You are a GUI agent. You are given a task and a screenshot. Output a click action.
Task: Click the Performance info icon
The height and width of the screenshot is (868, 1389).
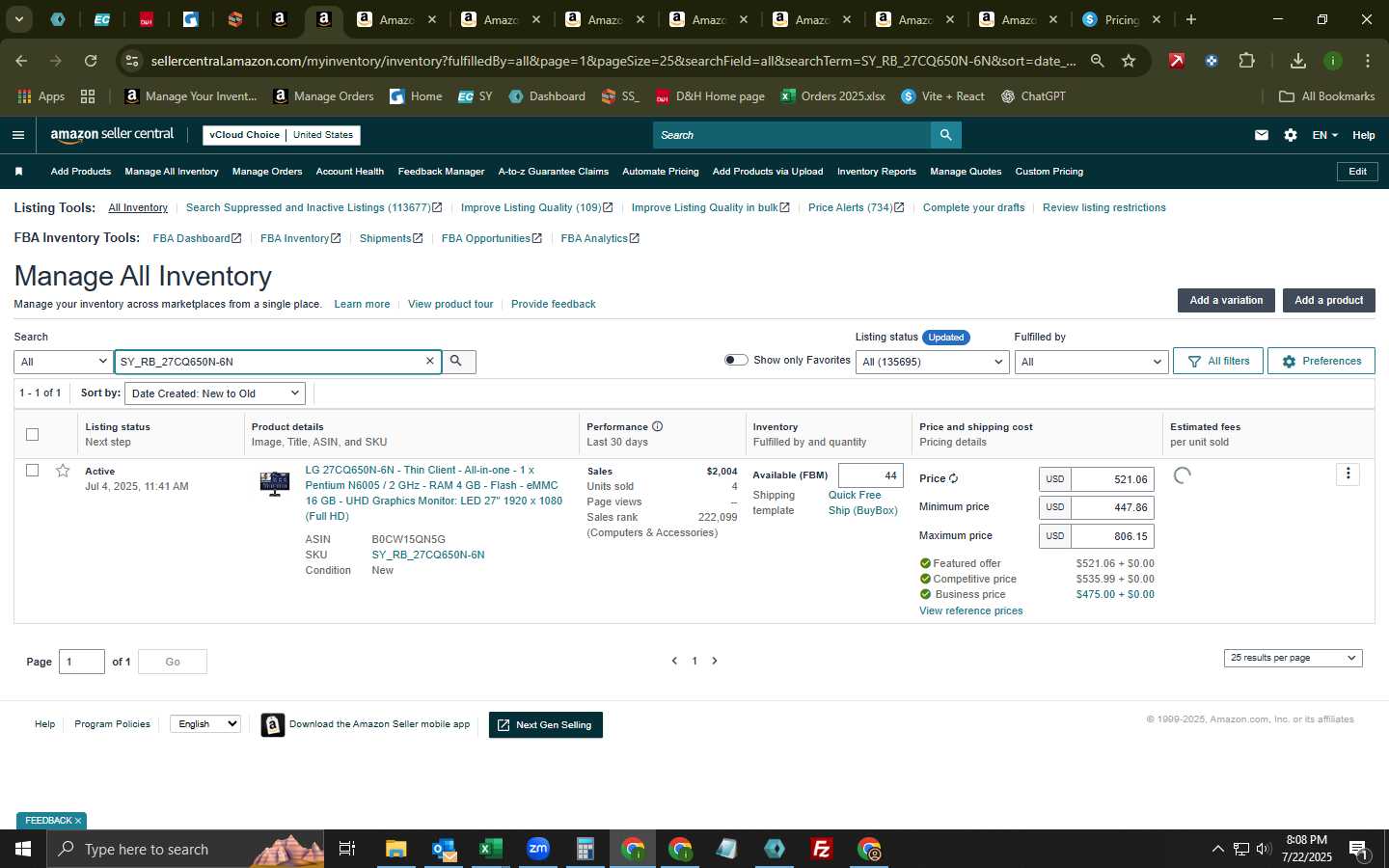pos(658,426)
